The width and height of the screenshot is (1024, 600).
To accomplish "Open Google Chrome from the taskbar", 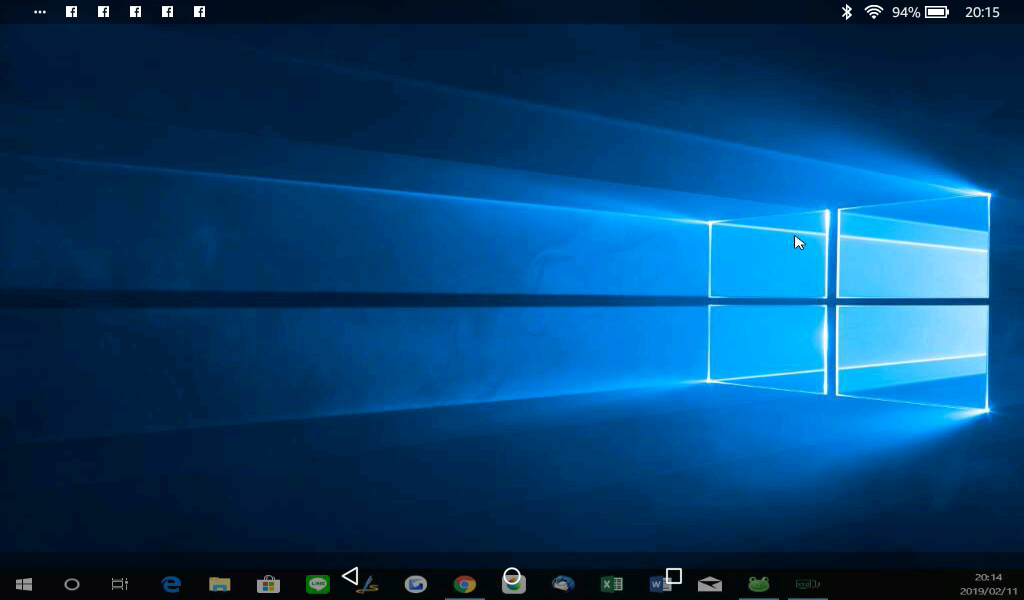I will [x=464, y=584].
